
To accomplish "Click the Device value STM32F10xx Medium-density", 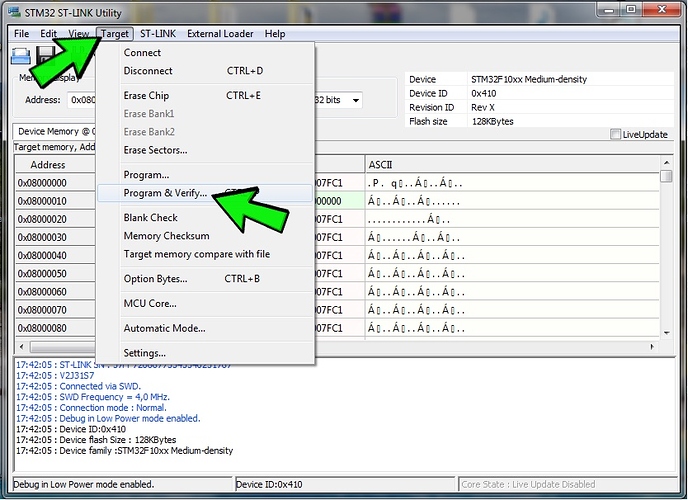I will [529, 79].
